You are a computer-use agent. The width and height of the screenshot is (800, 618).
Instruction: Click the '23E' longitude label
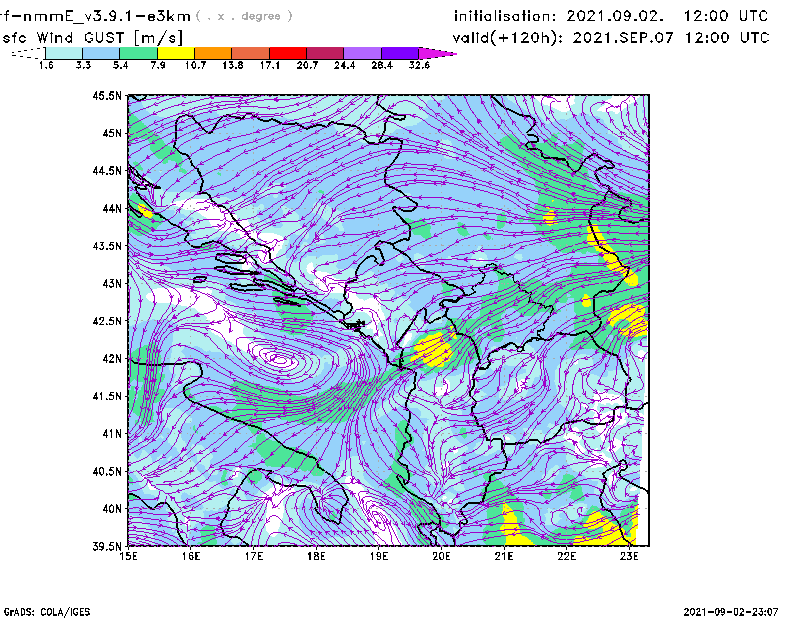[629, 556]
